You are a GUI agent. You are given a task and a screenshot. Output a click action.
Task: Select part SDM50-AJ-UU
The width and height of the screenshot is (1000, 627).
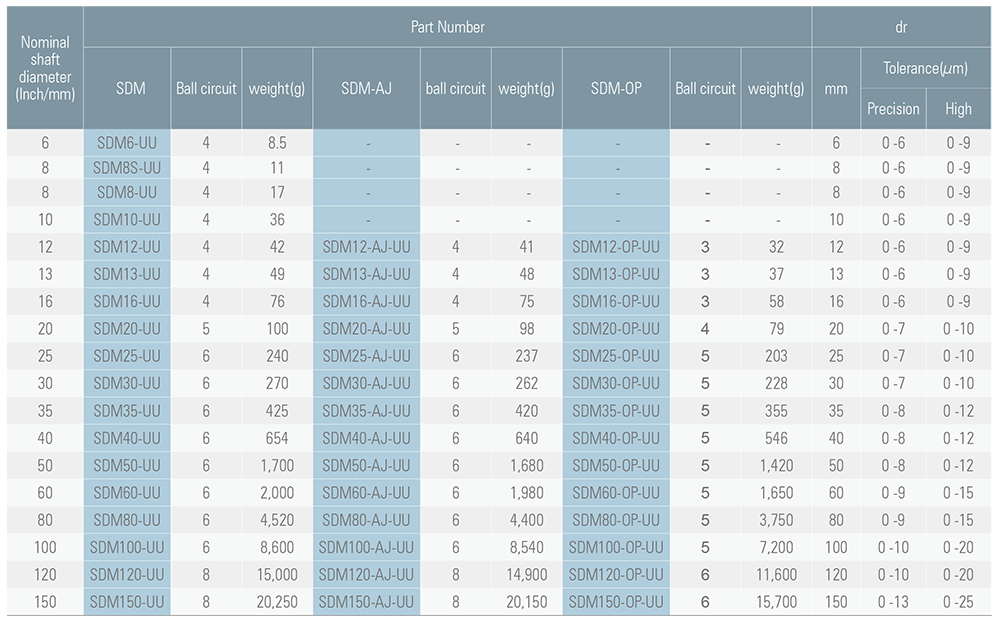[366, 466]
